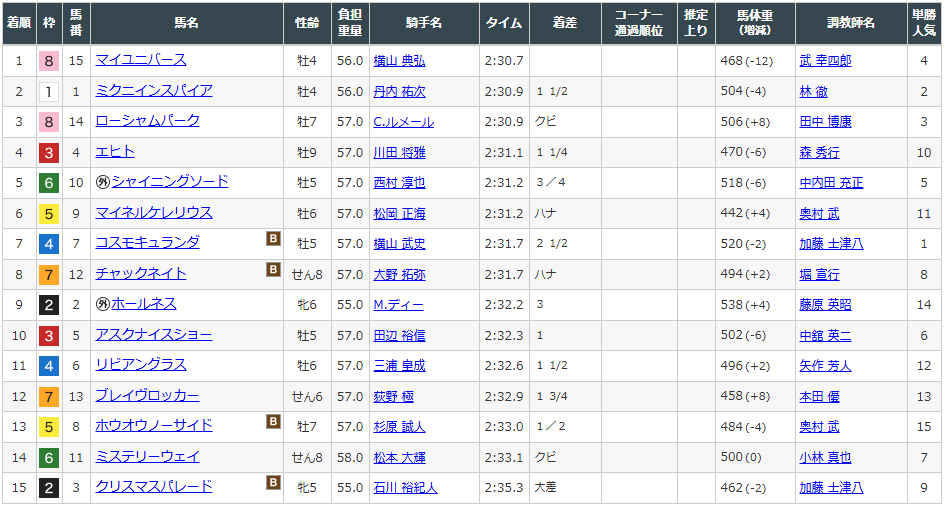Click the white frame 1 box for ミクニインスパイア
945x506 pixels.
point(48,92)
